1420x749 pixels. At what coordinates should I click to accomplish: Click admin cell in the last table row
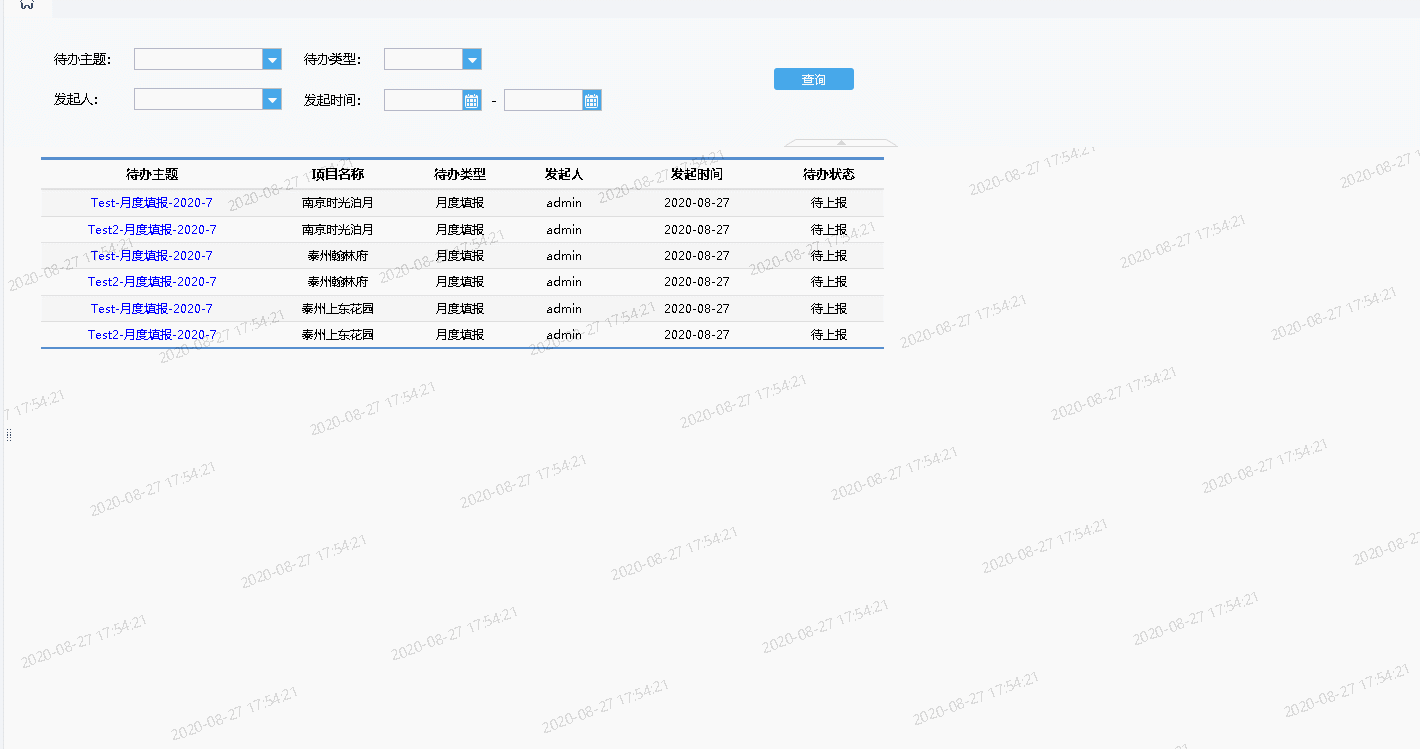(x=564, y=335)
